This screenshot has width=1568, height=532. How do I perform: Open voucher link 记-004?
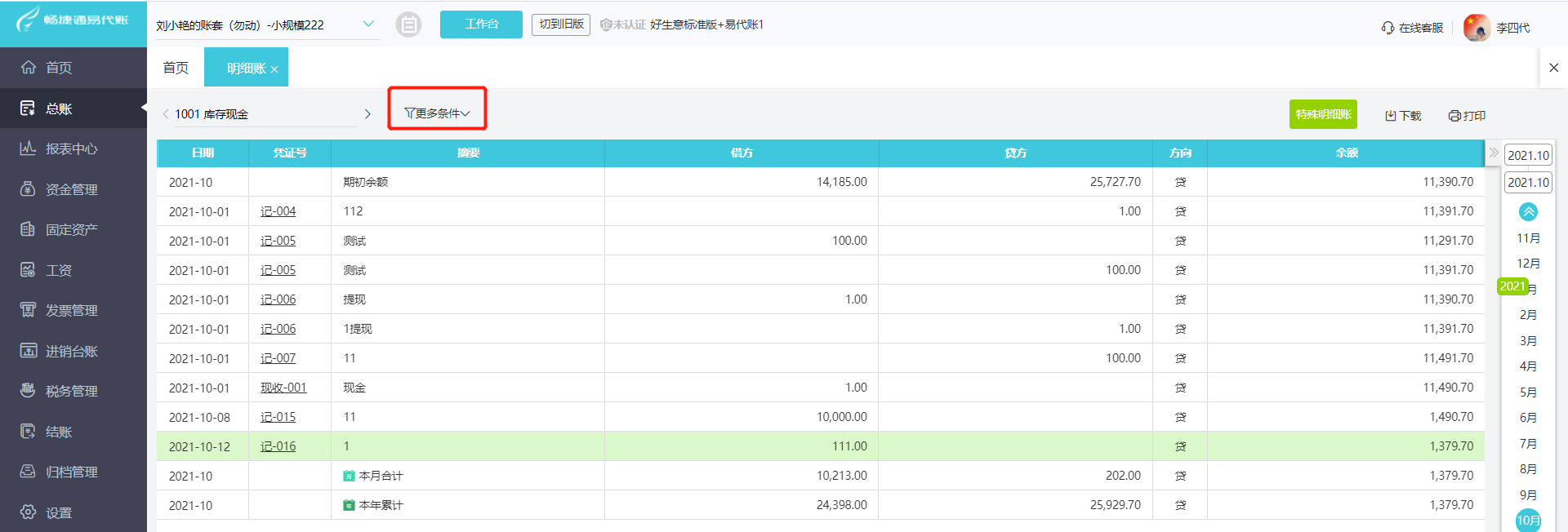click(x=278, y=211)
